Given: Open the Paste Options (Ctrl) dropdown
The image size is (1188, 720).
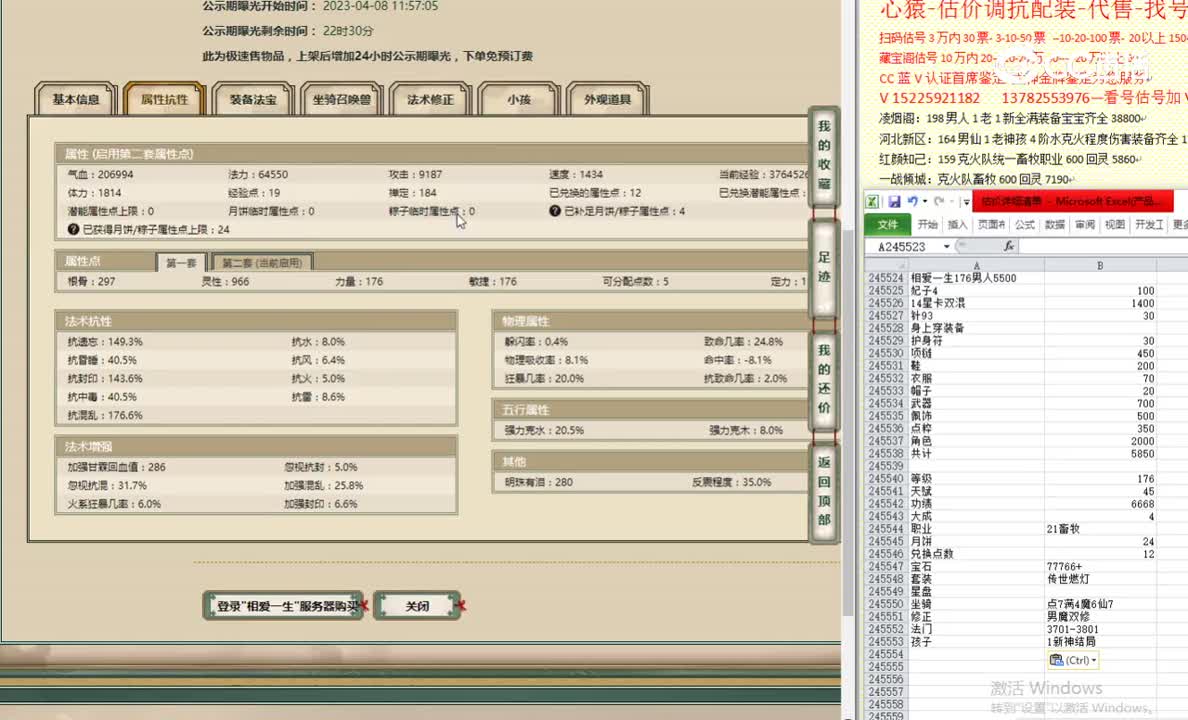Looking at the screenshot, I should point(1073,660).
